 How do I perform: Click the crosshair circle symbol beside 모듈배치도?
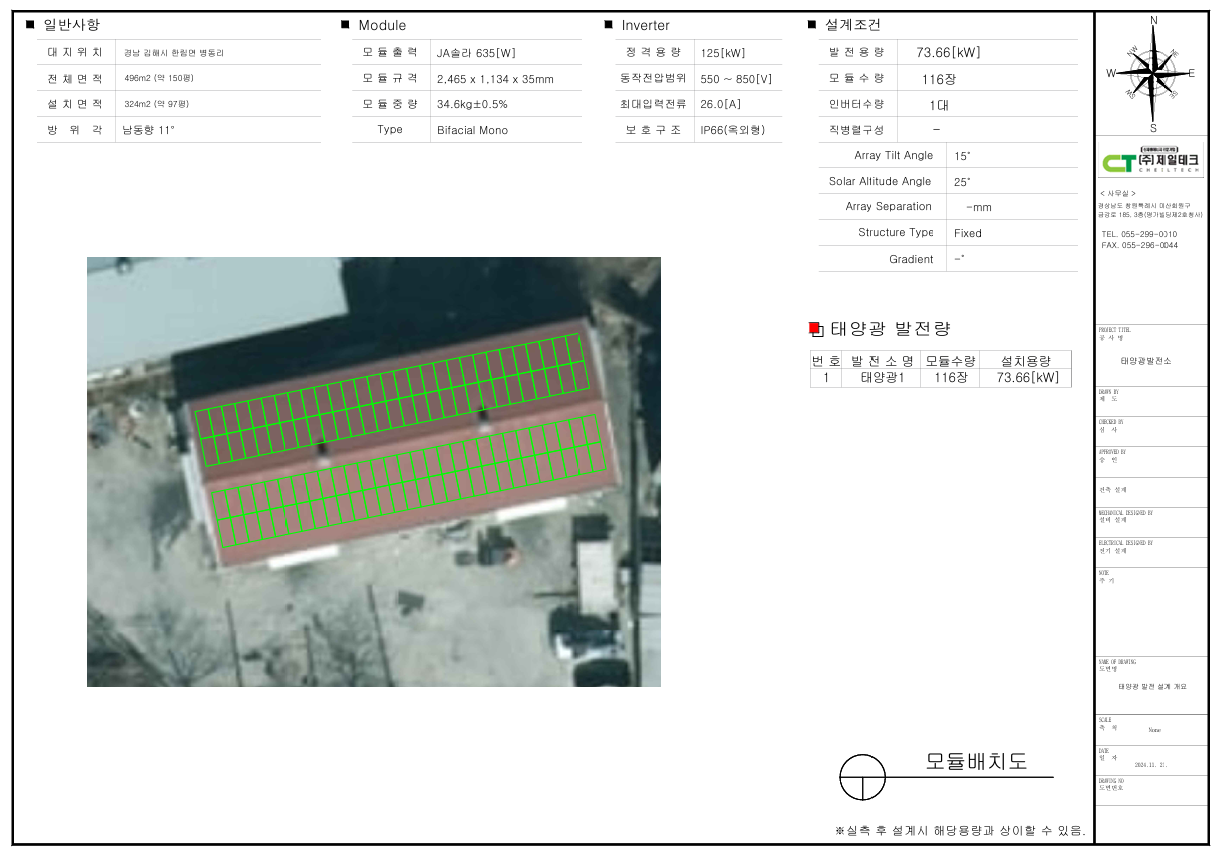click(x=862, y=777)
